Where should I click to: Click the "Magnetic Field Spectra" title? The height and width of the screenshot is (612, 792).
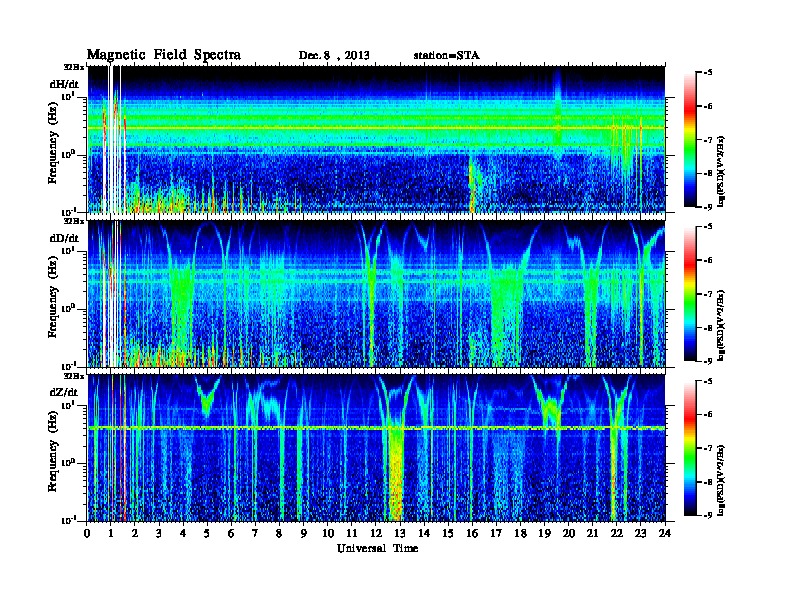(164, 55)
